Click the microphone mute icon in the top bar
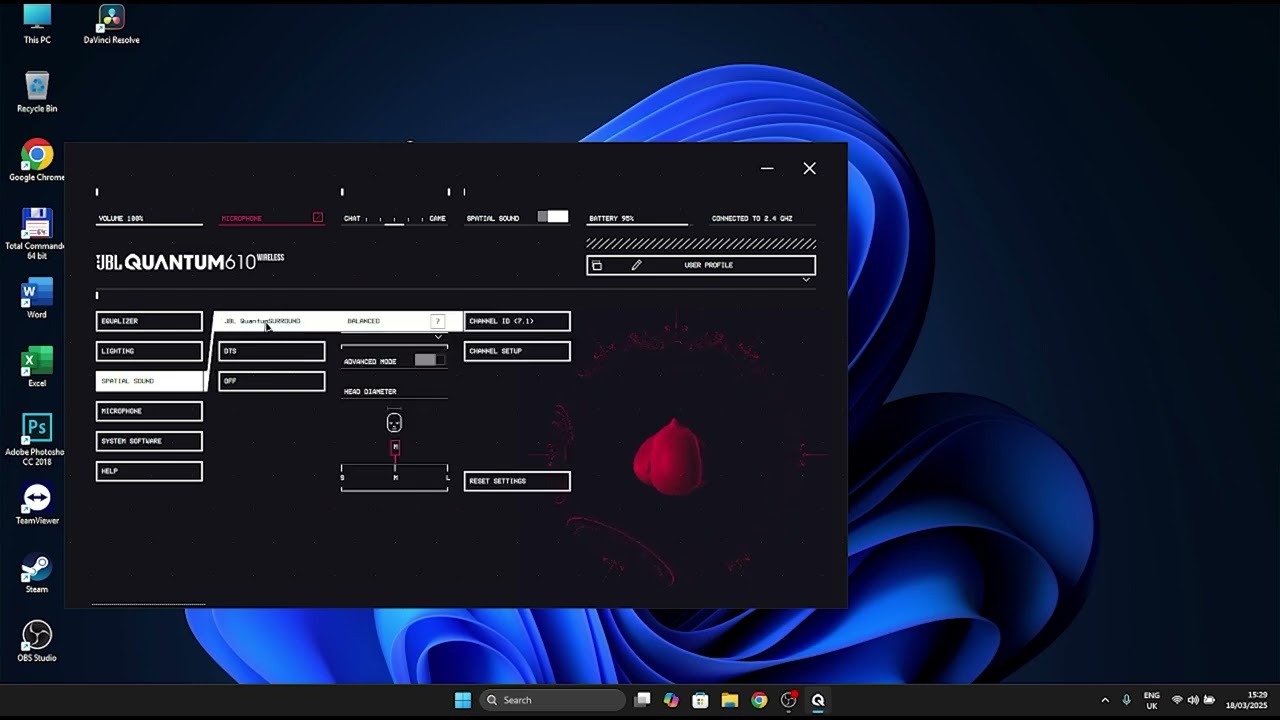 [x=318, y=217]
